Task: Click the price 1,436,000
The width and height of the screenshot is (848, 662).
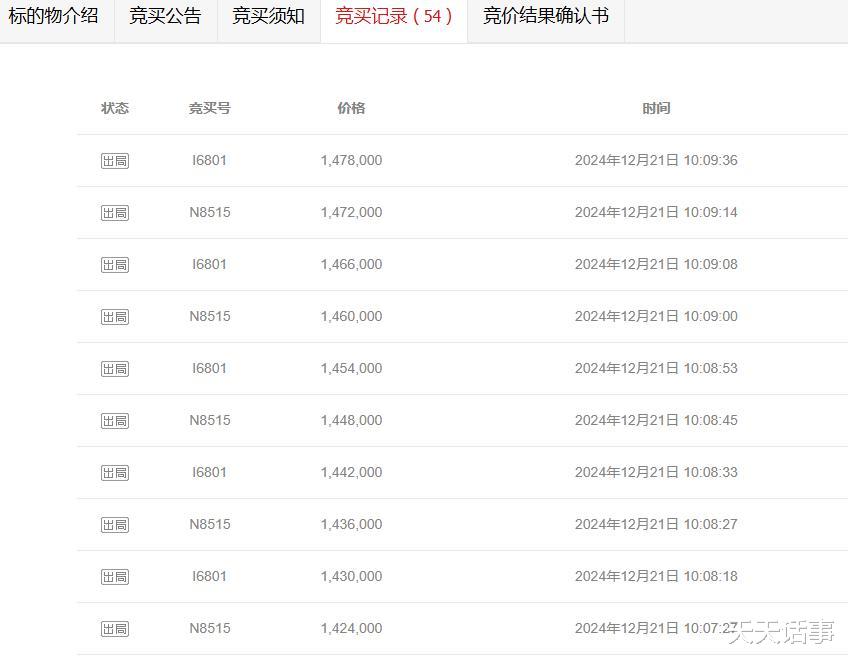Action: [x=352, y=524]
